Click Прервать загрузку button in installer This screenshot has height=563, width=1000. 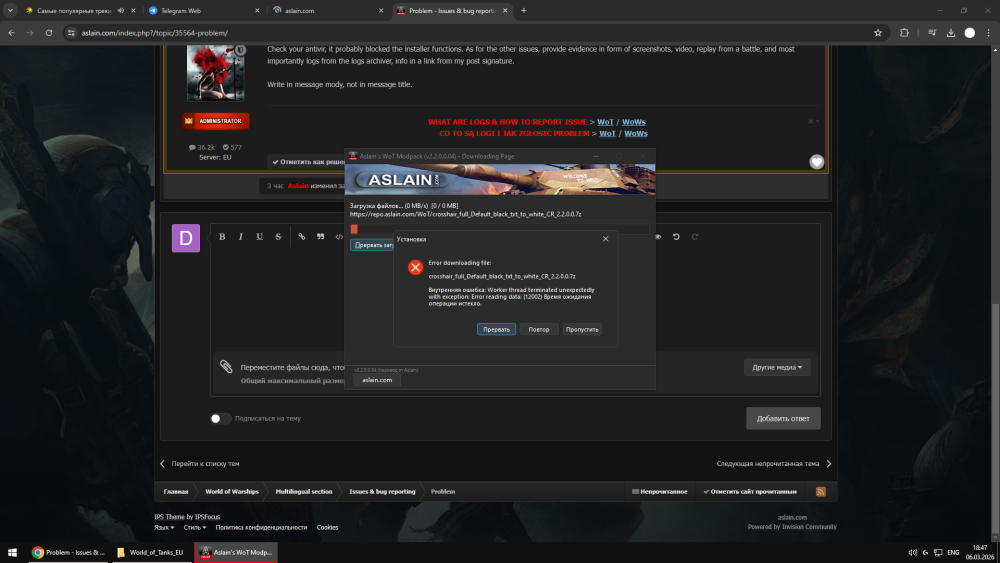372,245
